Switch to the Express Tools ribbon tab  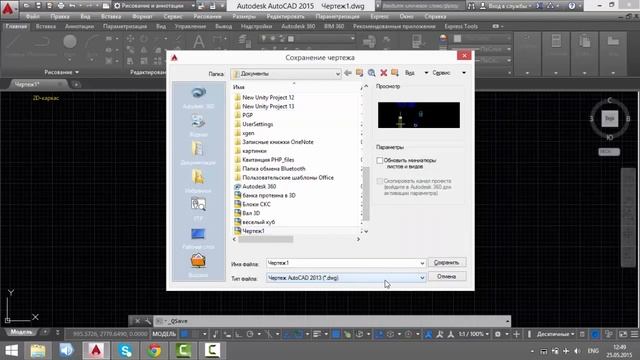click(461, 26)
